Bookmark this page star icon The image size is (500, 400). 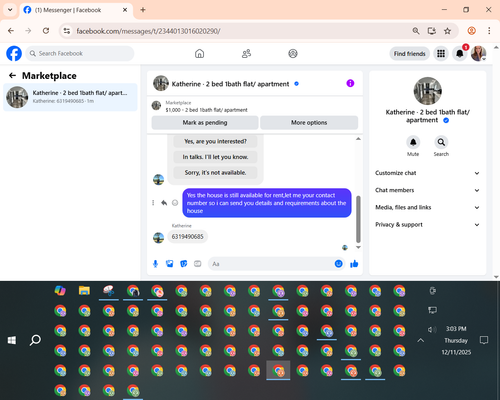447,31
